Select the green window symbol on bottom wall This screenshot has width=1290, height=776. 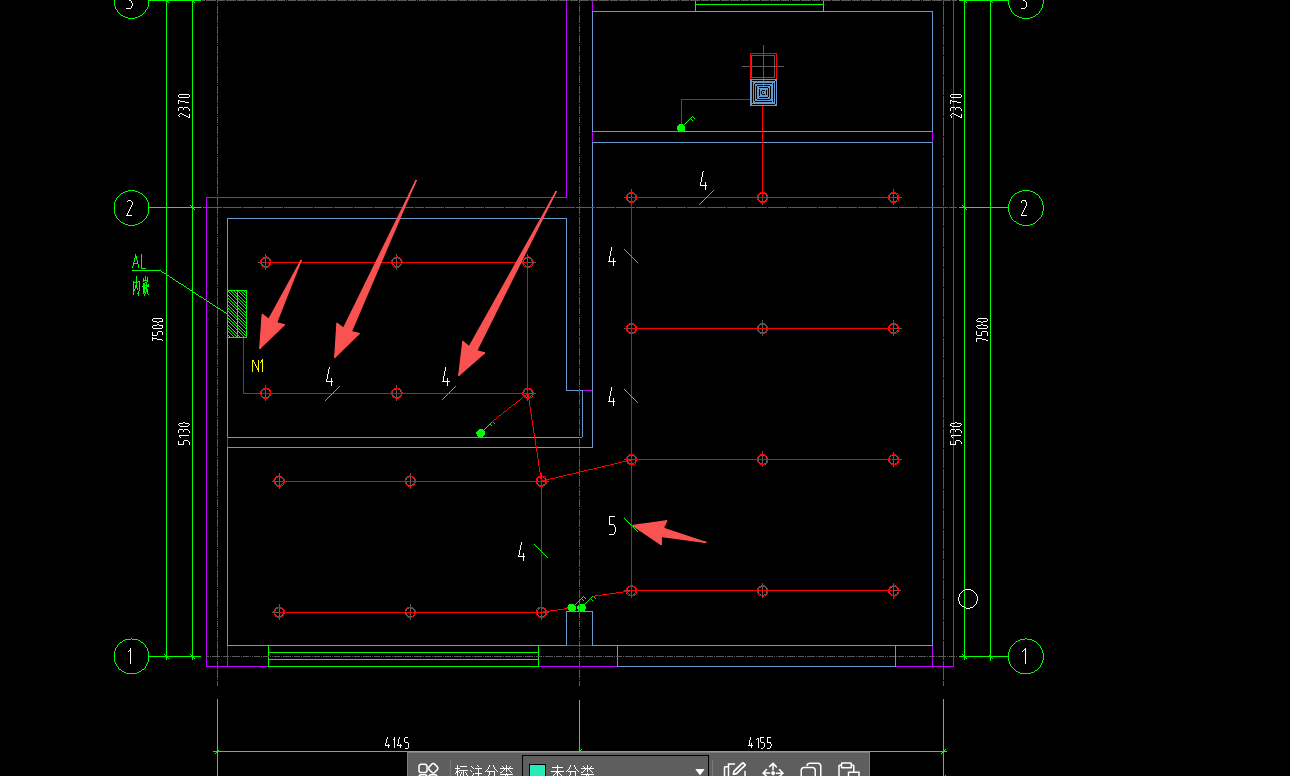point(403,656)
